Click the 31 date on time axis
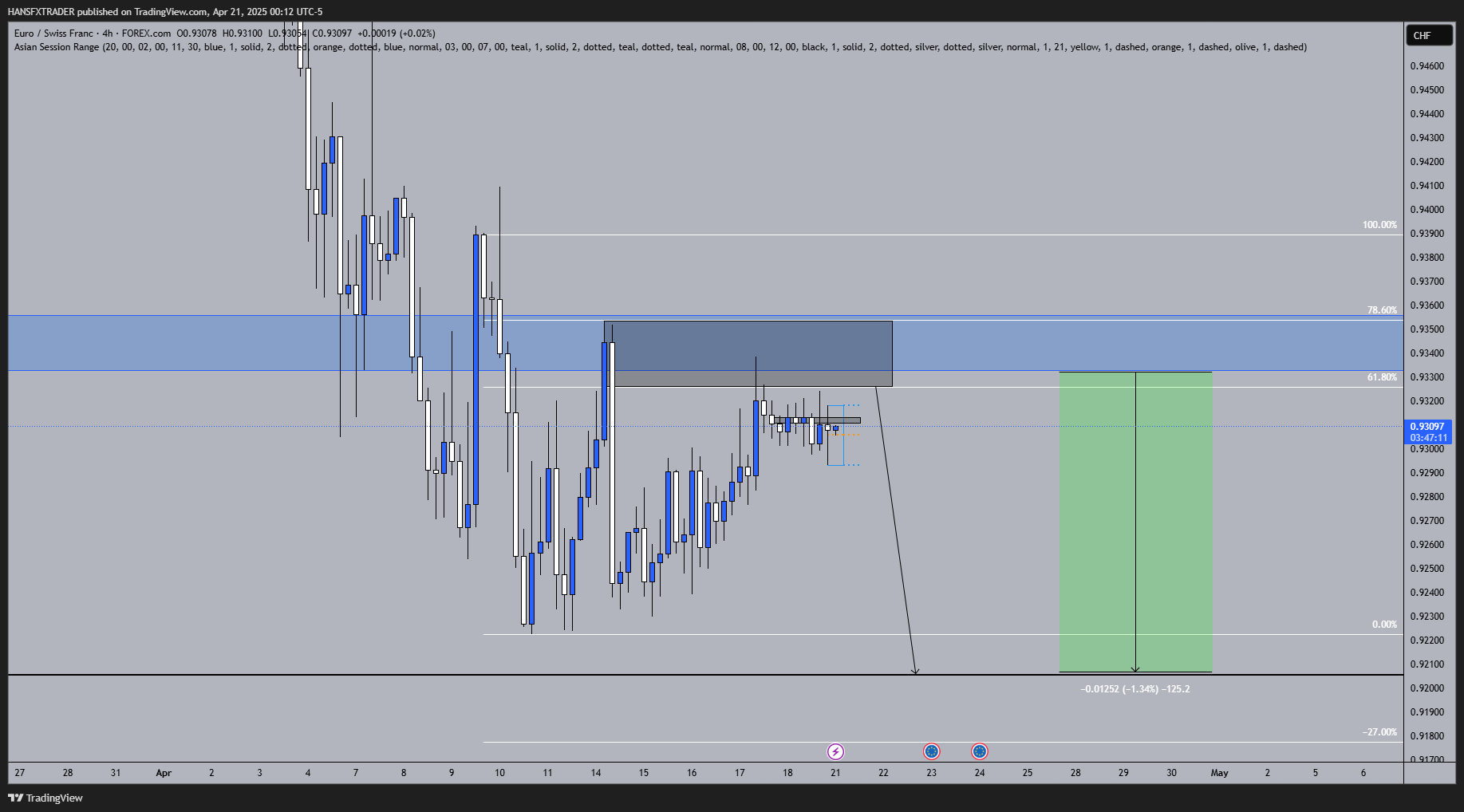This screenshot has width=1464, height=812. [x=116, y=773]
